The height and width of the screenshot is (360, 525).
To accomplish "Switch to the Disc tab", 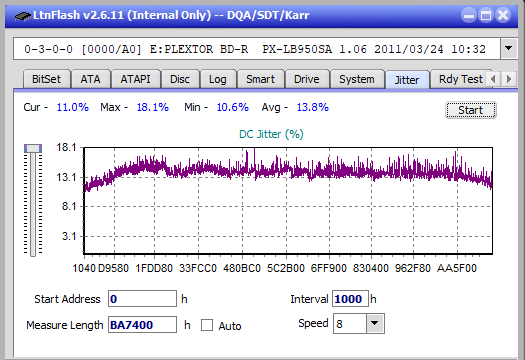I will pyautogui.click(x=180, y=79).
